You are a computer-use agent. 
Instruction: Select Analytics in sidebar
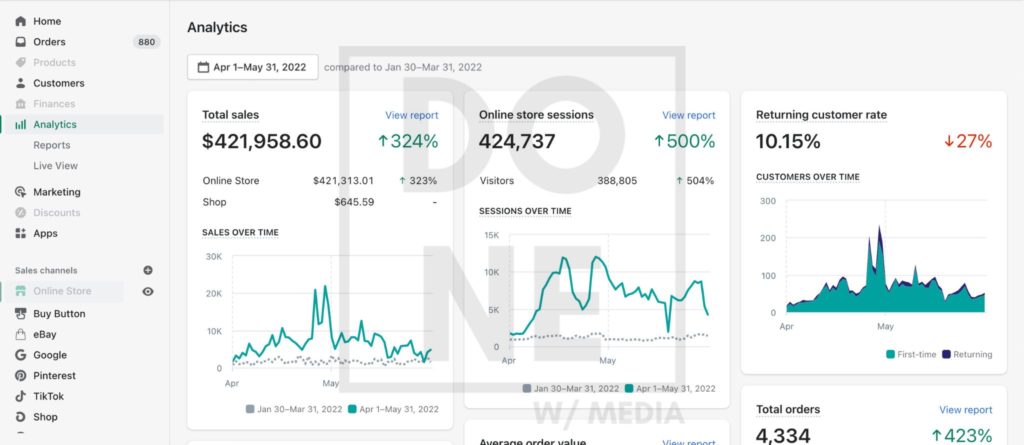pos(55,124)
